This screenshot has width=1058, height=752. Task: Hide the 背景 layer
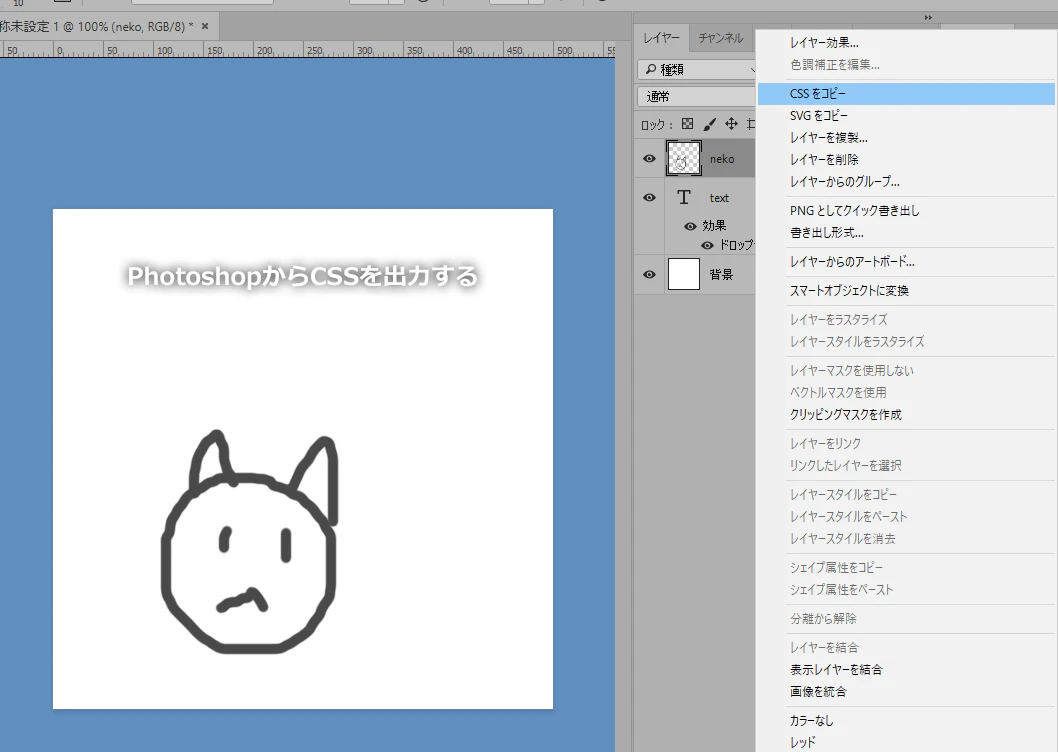click(x=649, y=275)
